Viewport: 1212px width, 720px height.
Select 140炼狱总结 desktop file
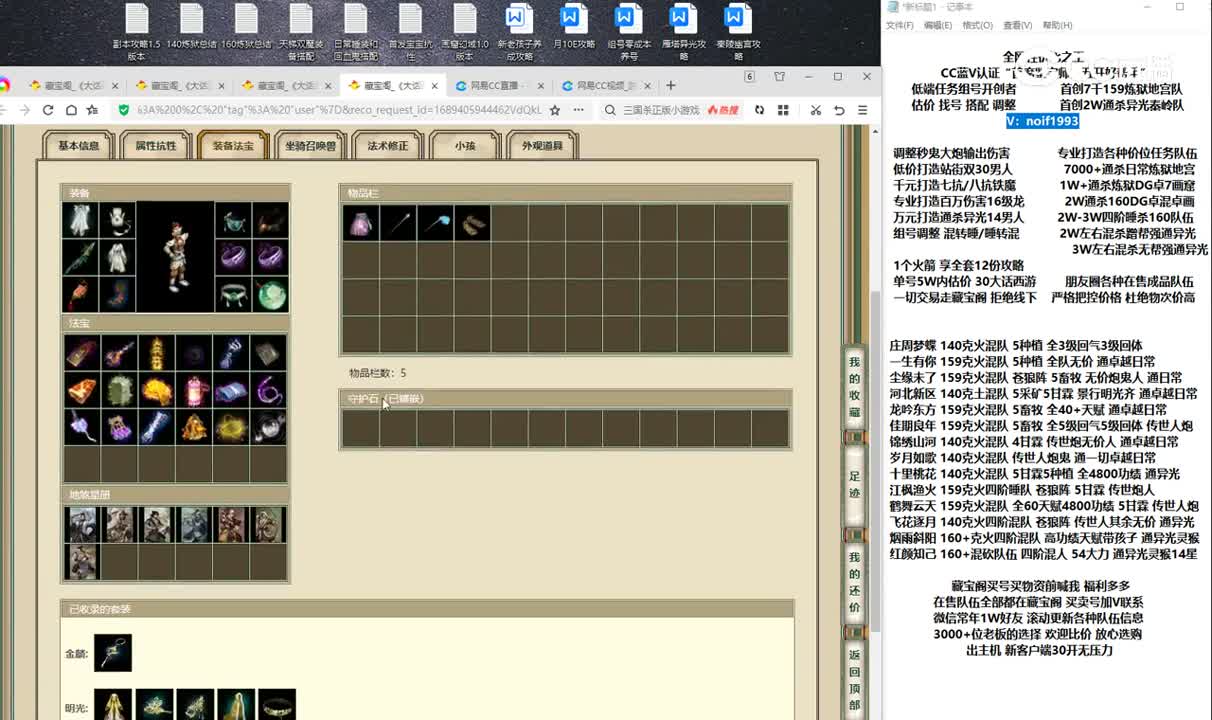pyautogui.click(x=192, y=27)
